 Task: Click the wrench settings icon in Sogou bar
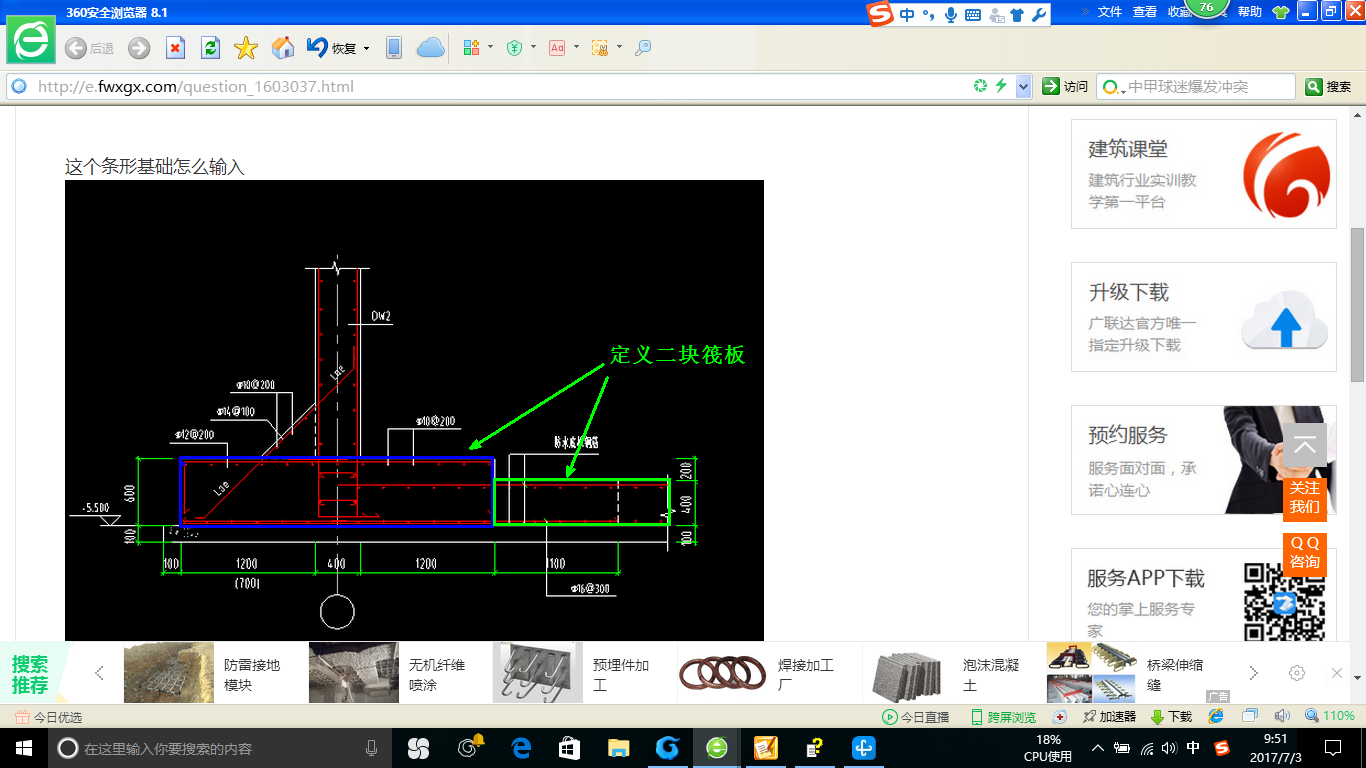(1039, 15)
